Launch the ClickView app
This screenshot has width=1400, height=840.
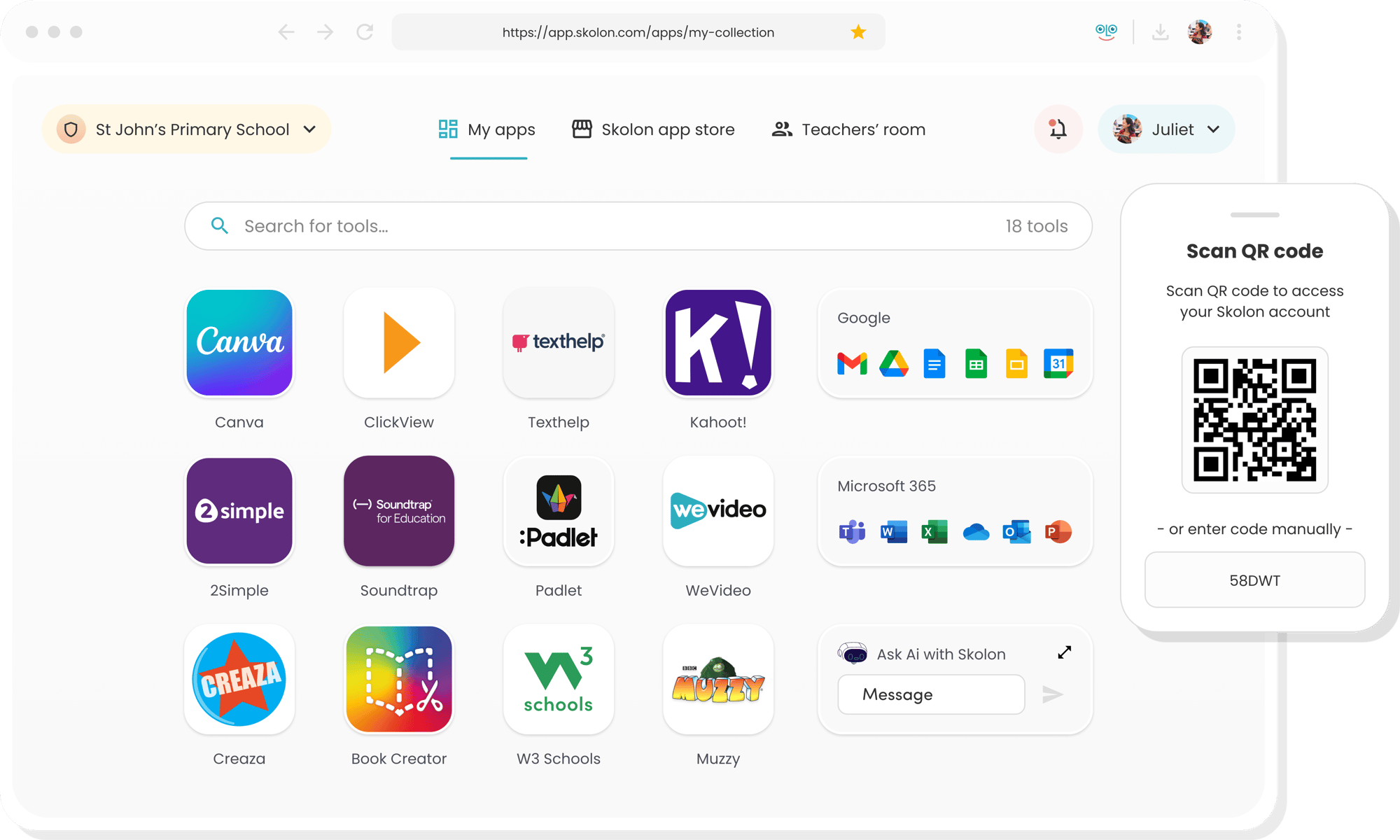399,343
